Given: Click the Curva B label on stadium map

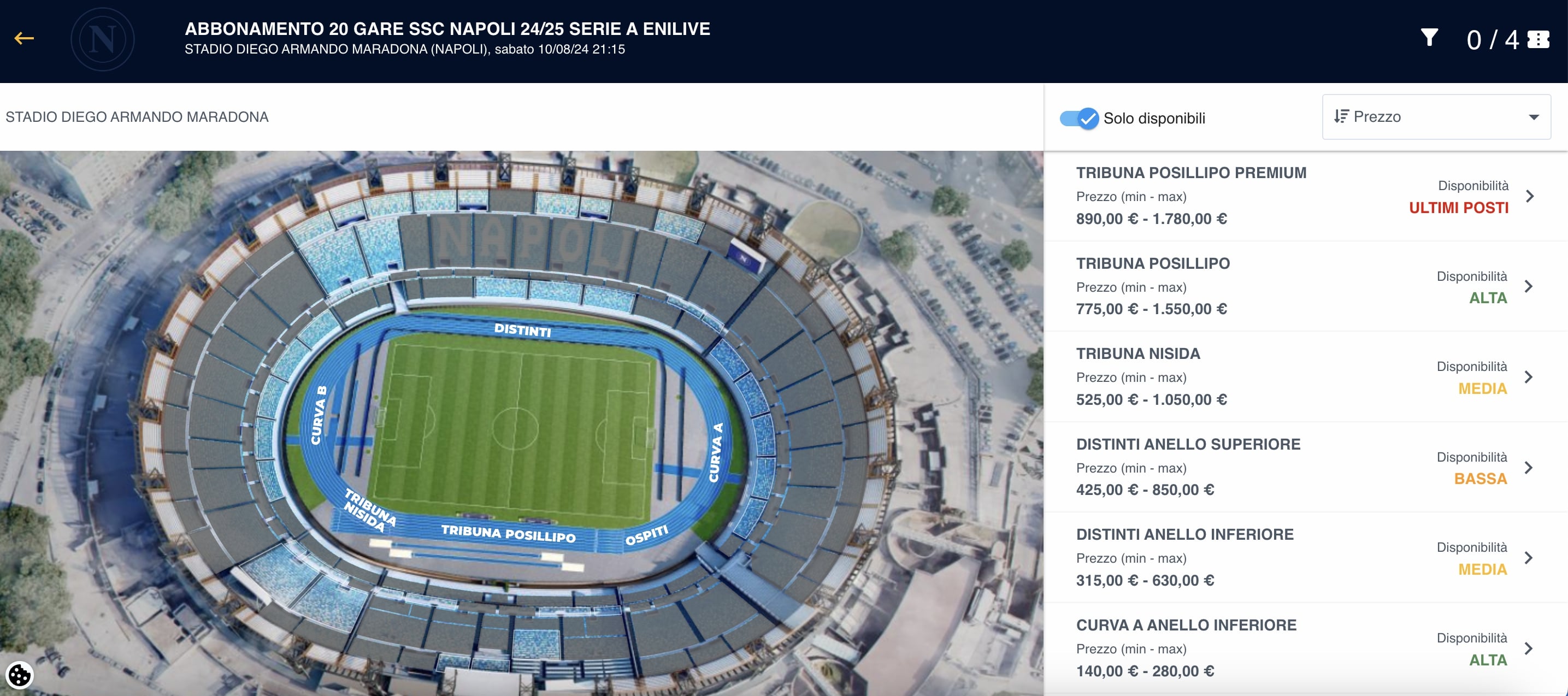Looking at the screenshot, I should (319, 415).
